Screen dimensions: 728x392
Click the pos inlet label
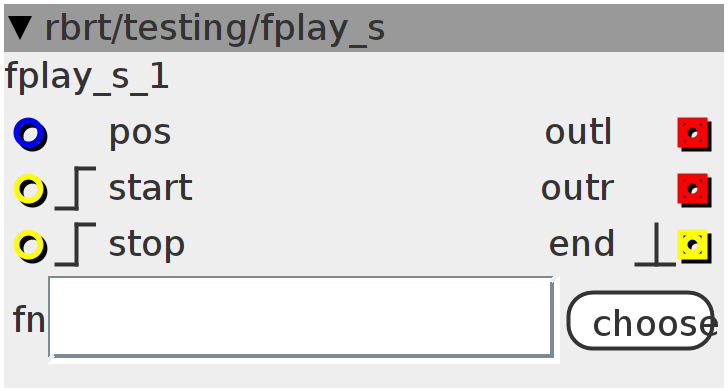click(x=140, y=134)
